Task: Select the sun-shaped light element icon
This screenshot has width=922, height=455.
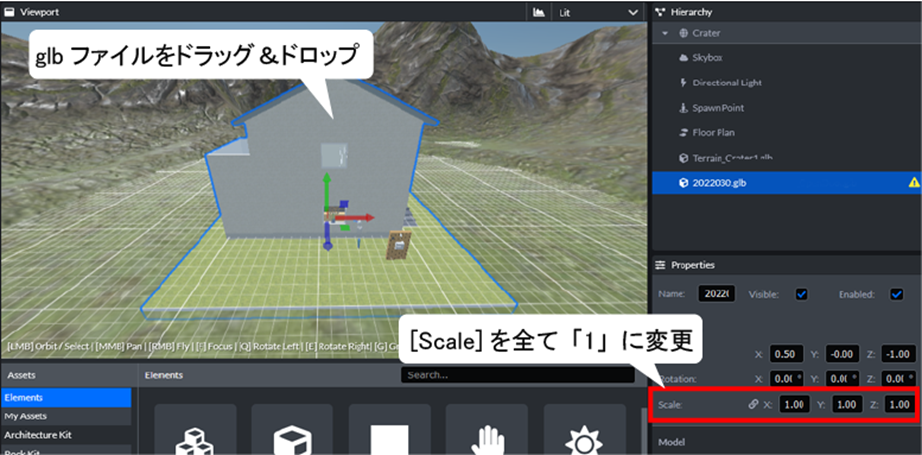Action: 584,438
